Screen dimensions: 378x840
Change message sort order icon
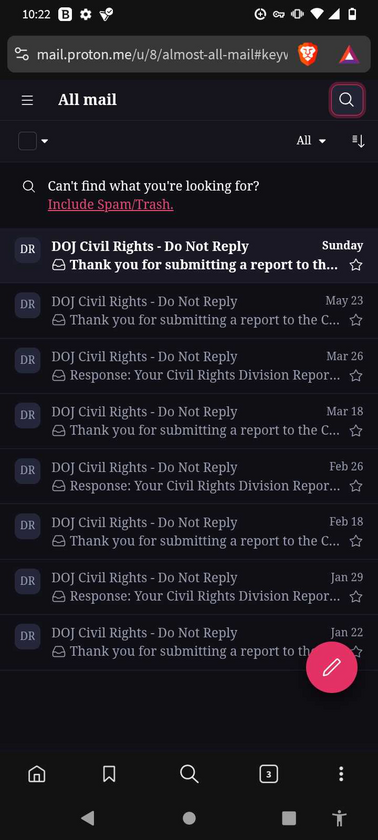click(x=358, y=141)
